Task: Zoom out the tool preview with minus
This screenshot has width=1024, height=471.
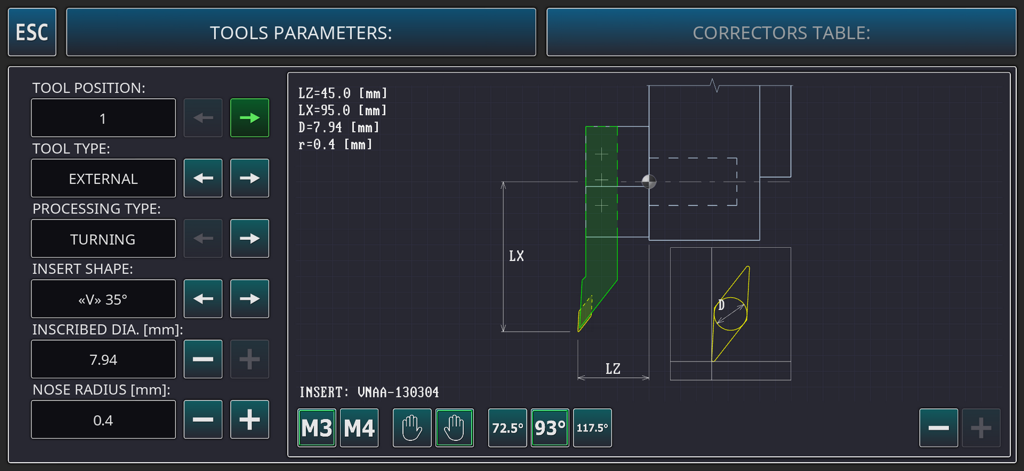Action: (x=938, y=428)
